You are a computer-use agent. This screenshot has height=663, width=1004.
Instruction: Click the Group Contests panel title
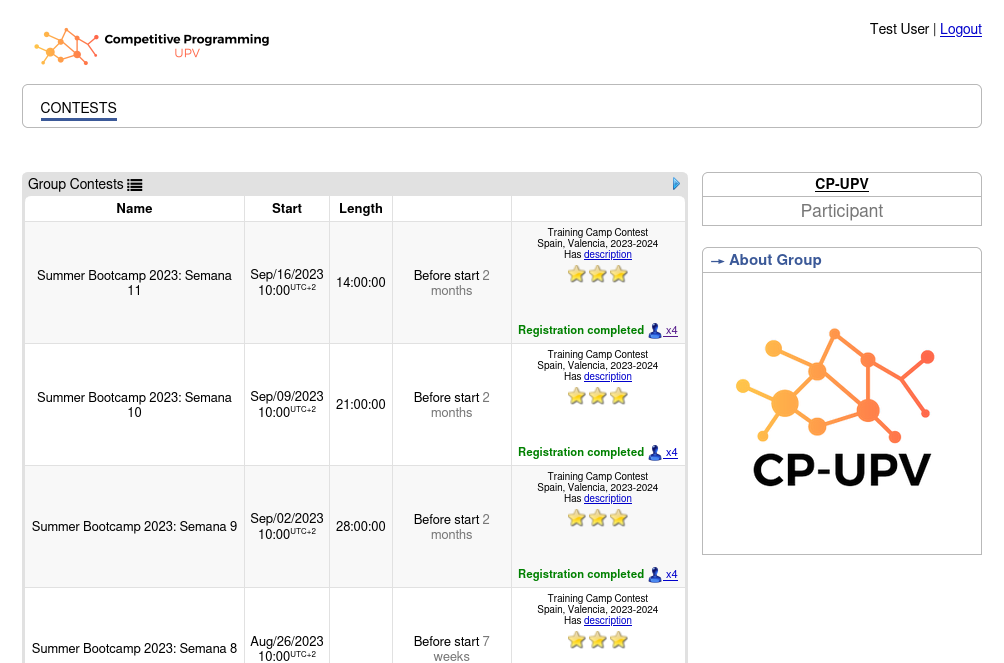point(76,184)
